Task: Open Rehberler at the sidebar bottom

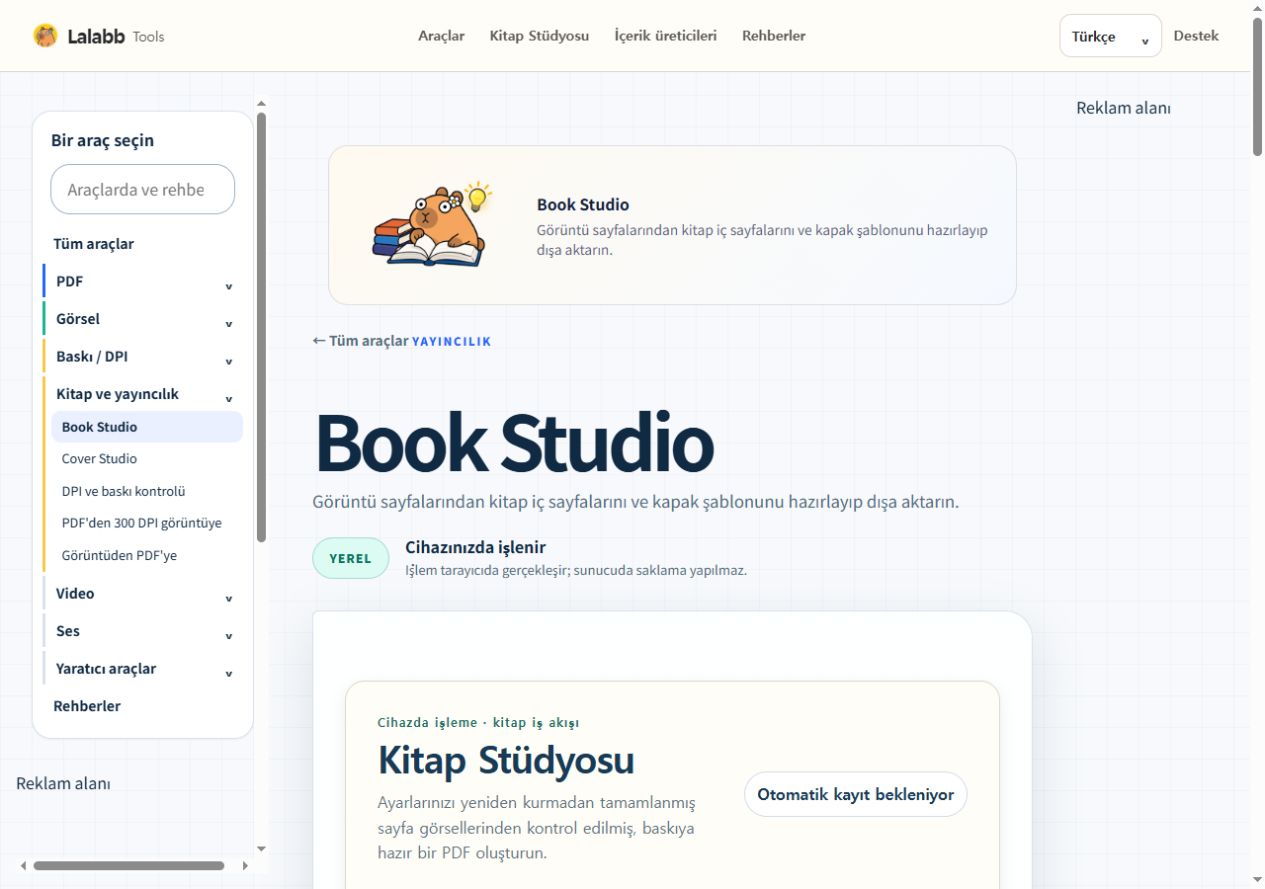Action: tap(87, 706)
